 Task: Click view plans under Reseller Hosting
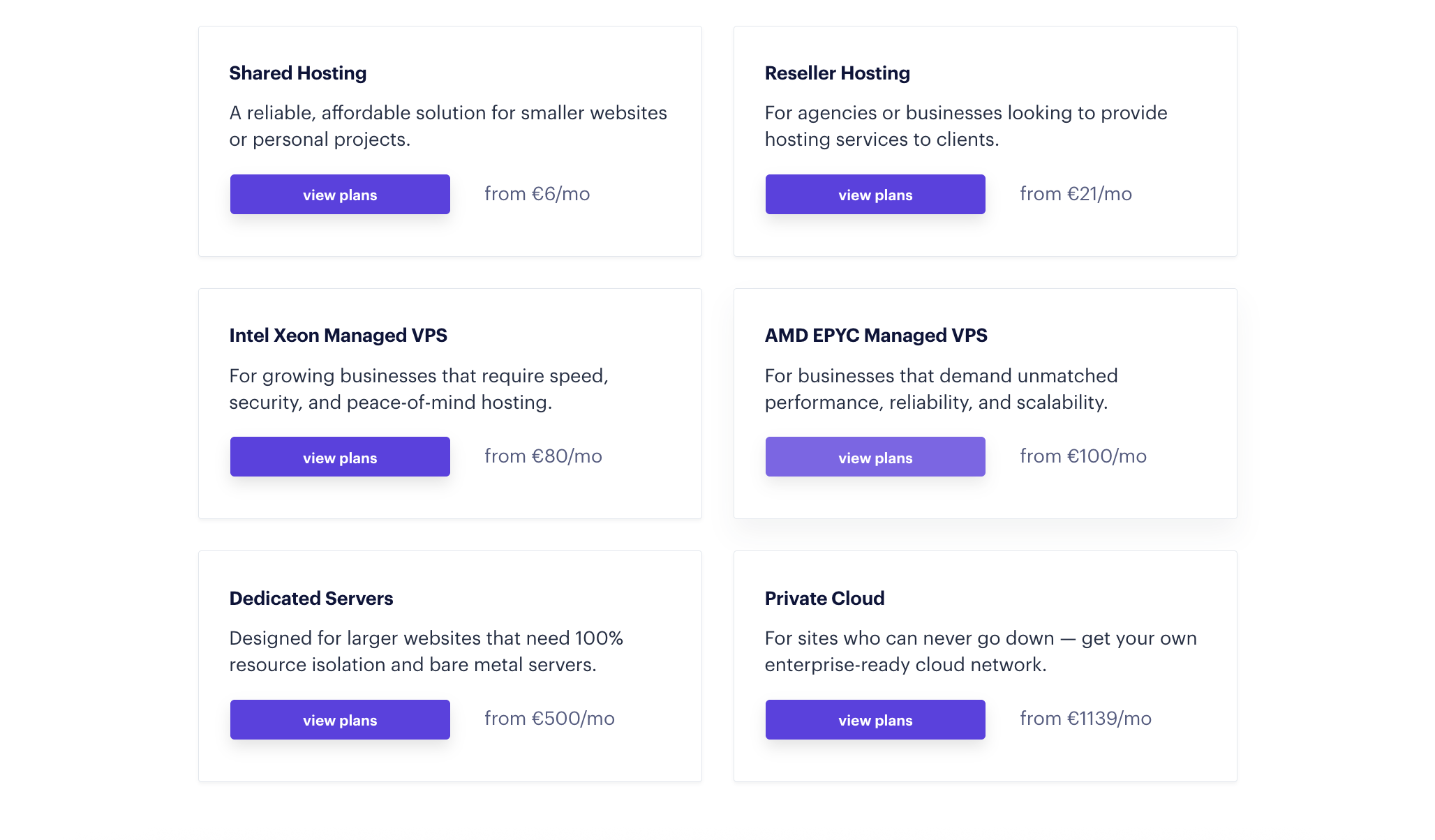[x=875, y=195]
